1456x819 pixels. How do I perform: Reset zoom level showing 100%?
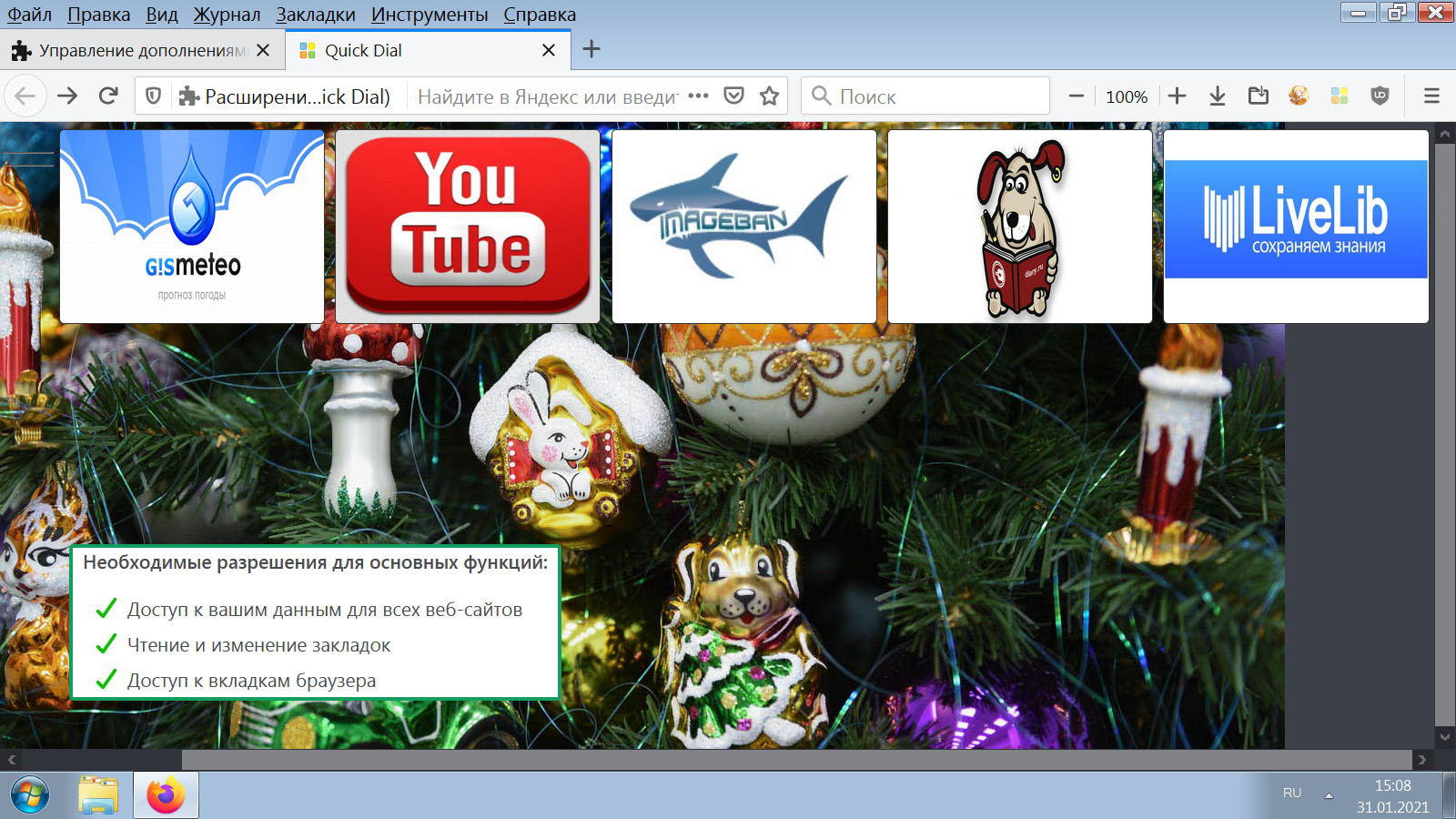(x=1127, y=96)
